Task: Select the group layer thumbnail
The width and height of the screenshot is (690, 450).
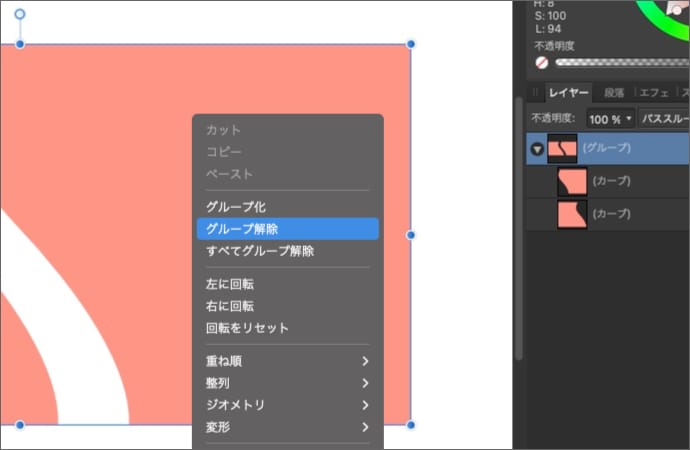Action: pos(563,148)
